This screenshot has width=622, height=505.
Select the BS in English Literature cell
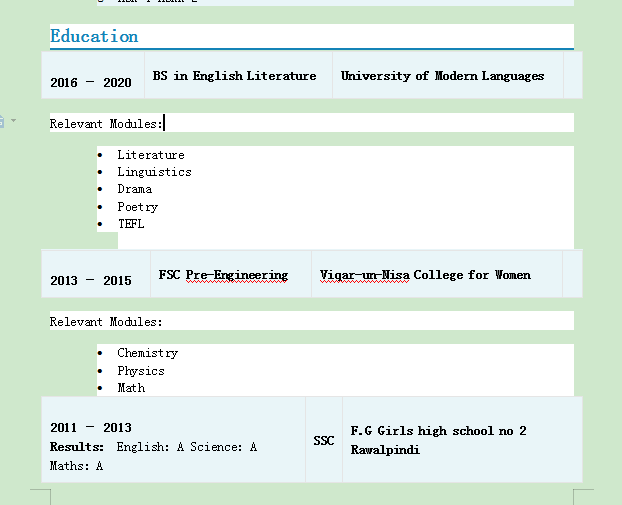(234, 76)
